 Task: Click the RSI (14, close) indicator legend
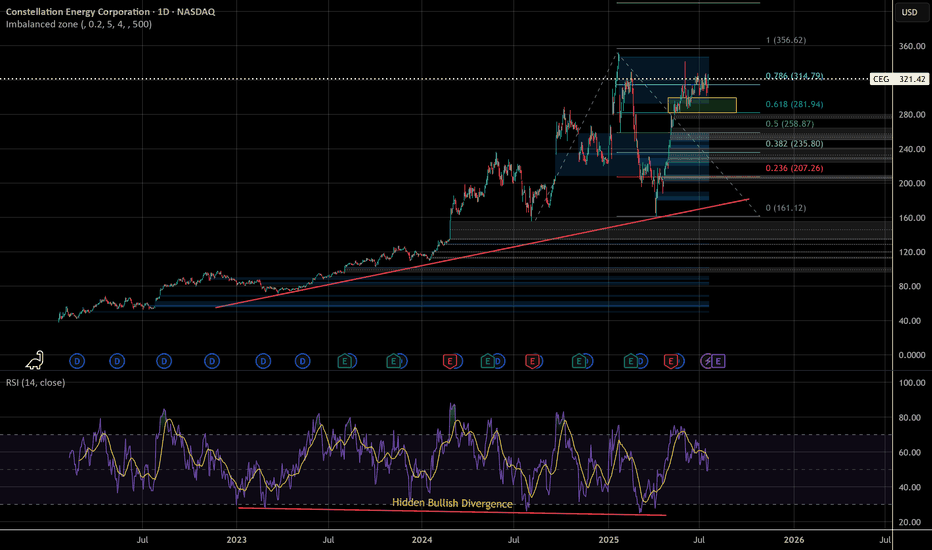point(36,382)
